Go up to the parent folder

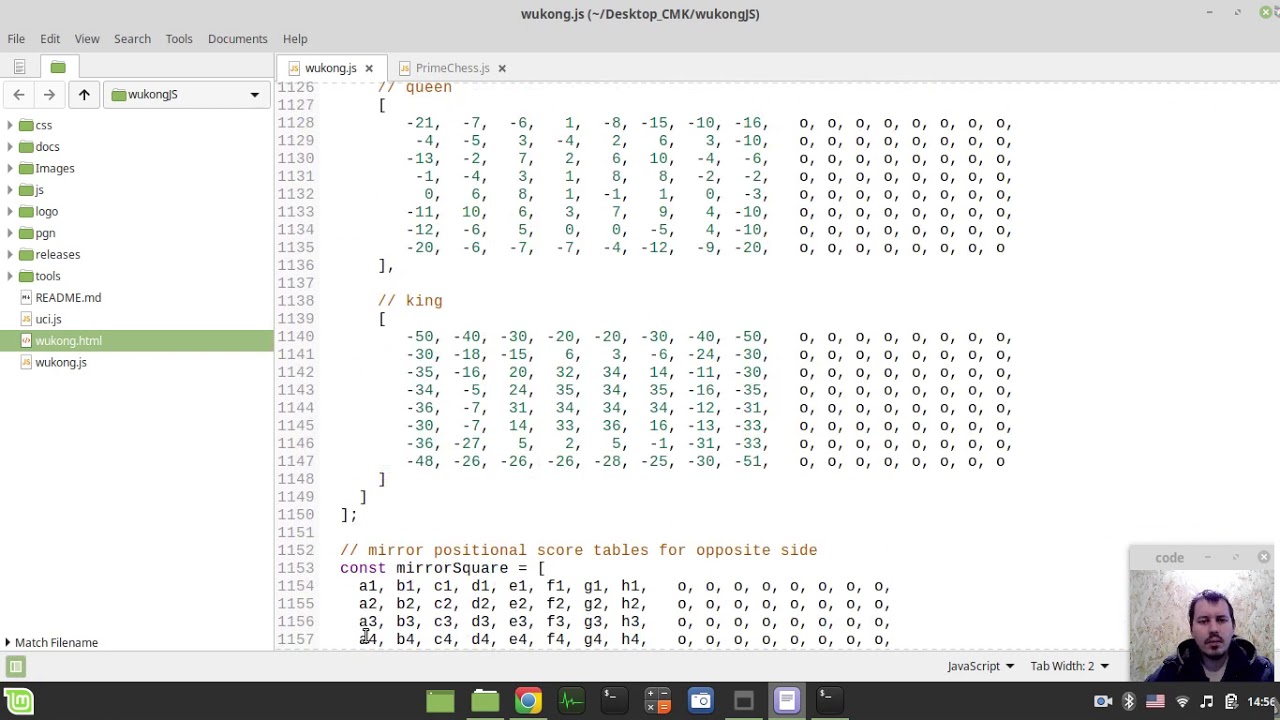(84, 94)
